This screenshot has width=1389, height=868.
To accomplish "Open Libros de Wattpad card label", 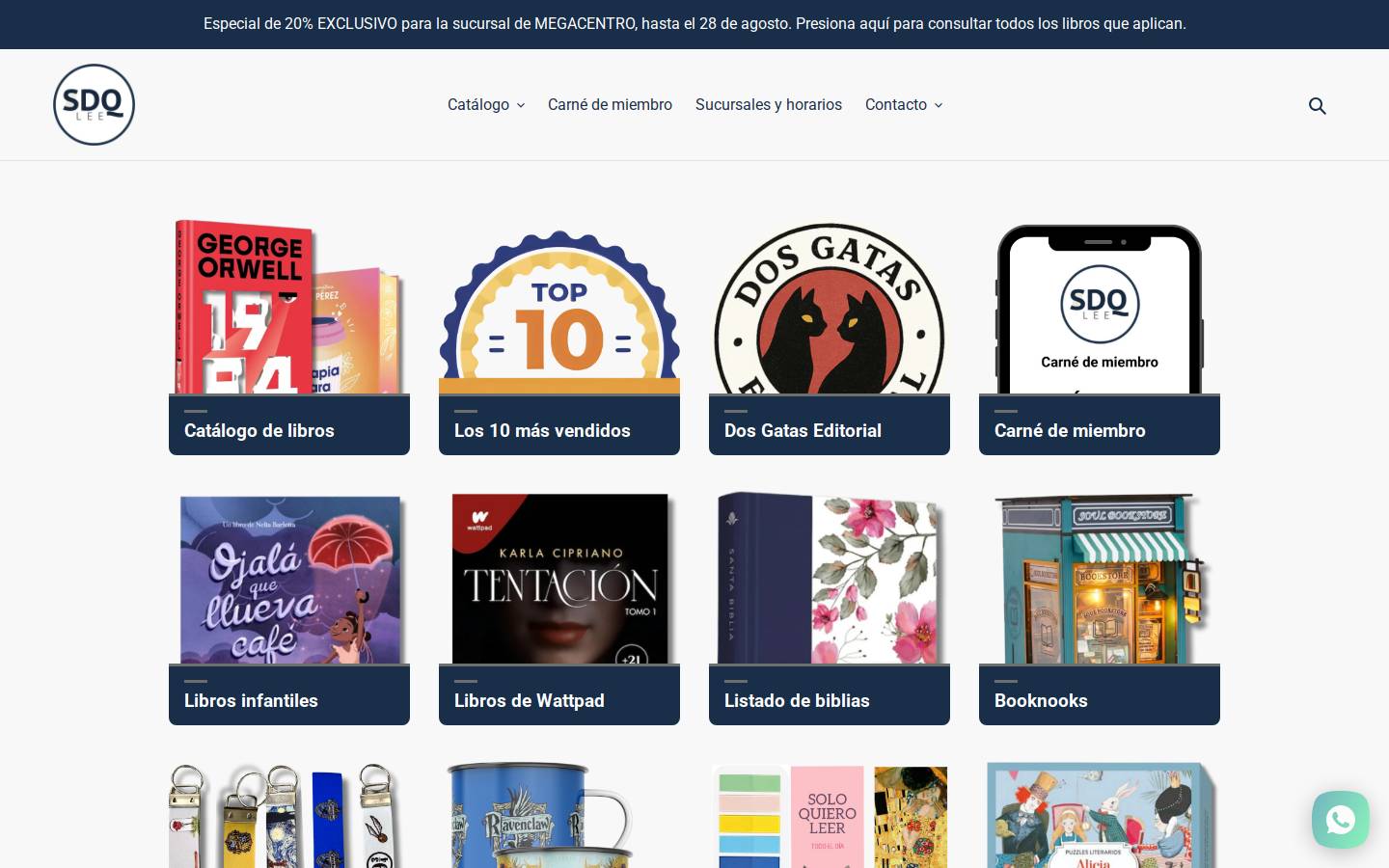I will tap(530, 701).
